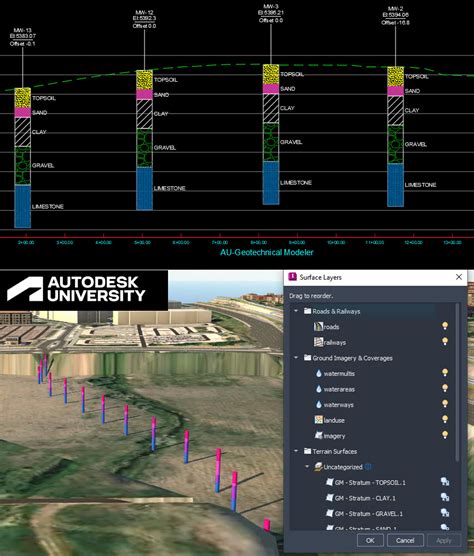
Task: Select the waterways layer name
Action: (339, 405)
